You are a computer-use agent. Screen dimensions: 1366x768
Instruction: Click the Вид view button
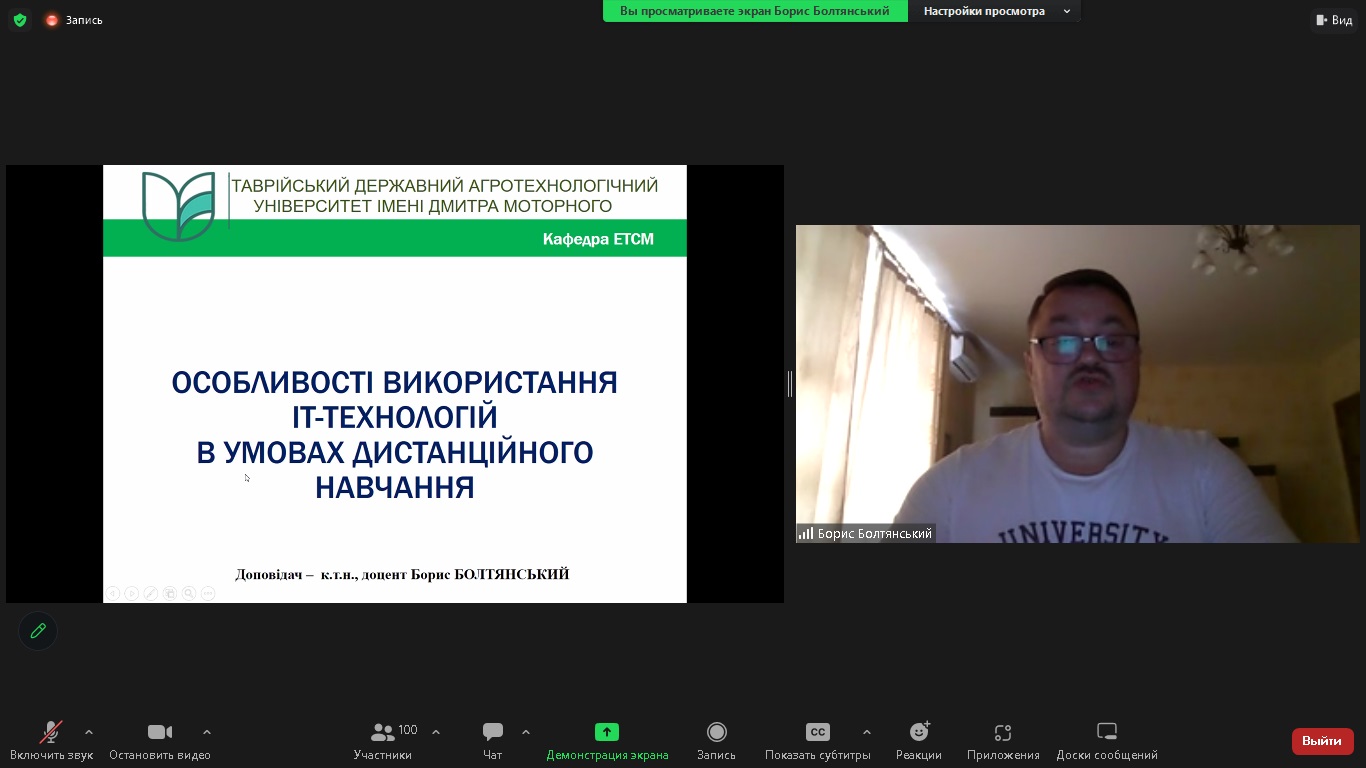[1334, 20]
